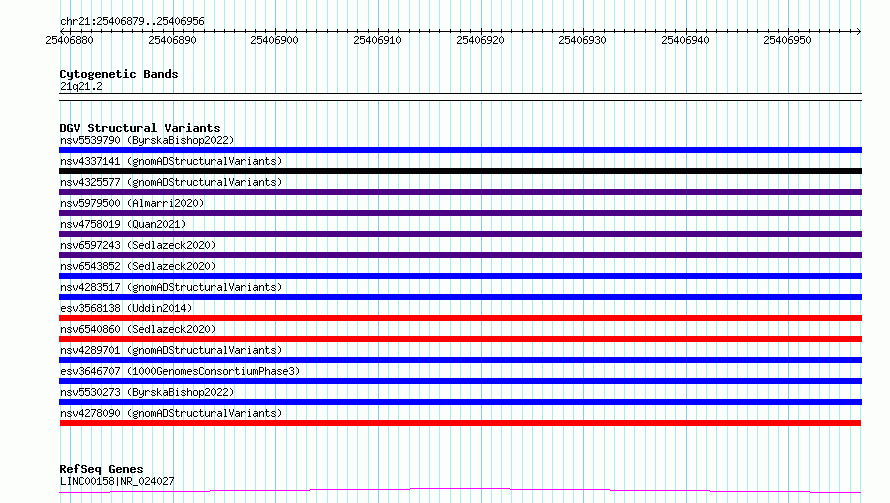The image size is (890, 503).
Task: Click the red bar under nsv6540860
Action: point(460,339)
